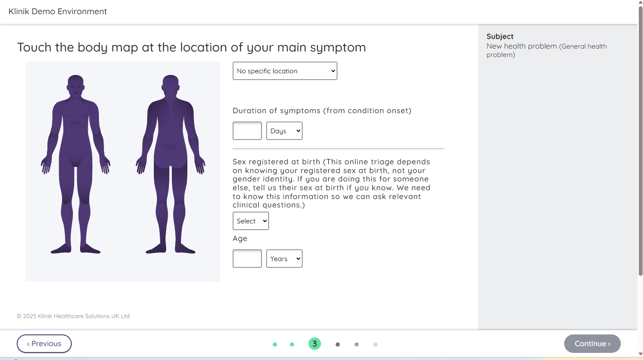This screenshot has height=360, width=643.
Task: Touch the buttocks on the rear-facing figure
Action: [171, 158]
